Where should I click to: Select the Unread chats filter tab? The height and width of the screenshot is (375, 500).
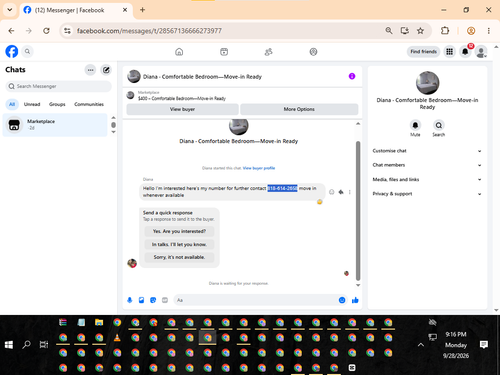pos(32,104)
